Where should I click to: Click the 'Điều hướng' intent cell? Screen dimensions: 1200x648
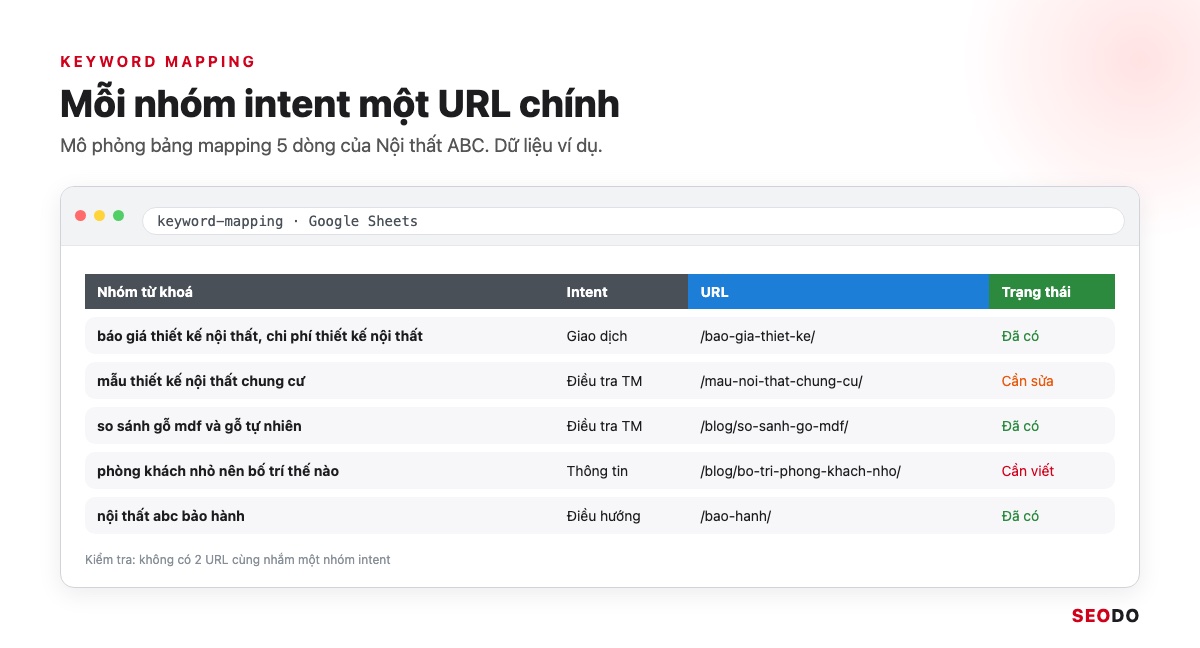(603, 516)
